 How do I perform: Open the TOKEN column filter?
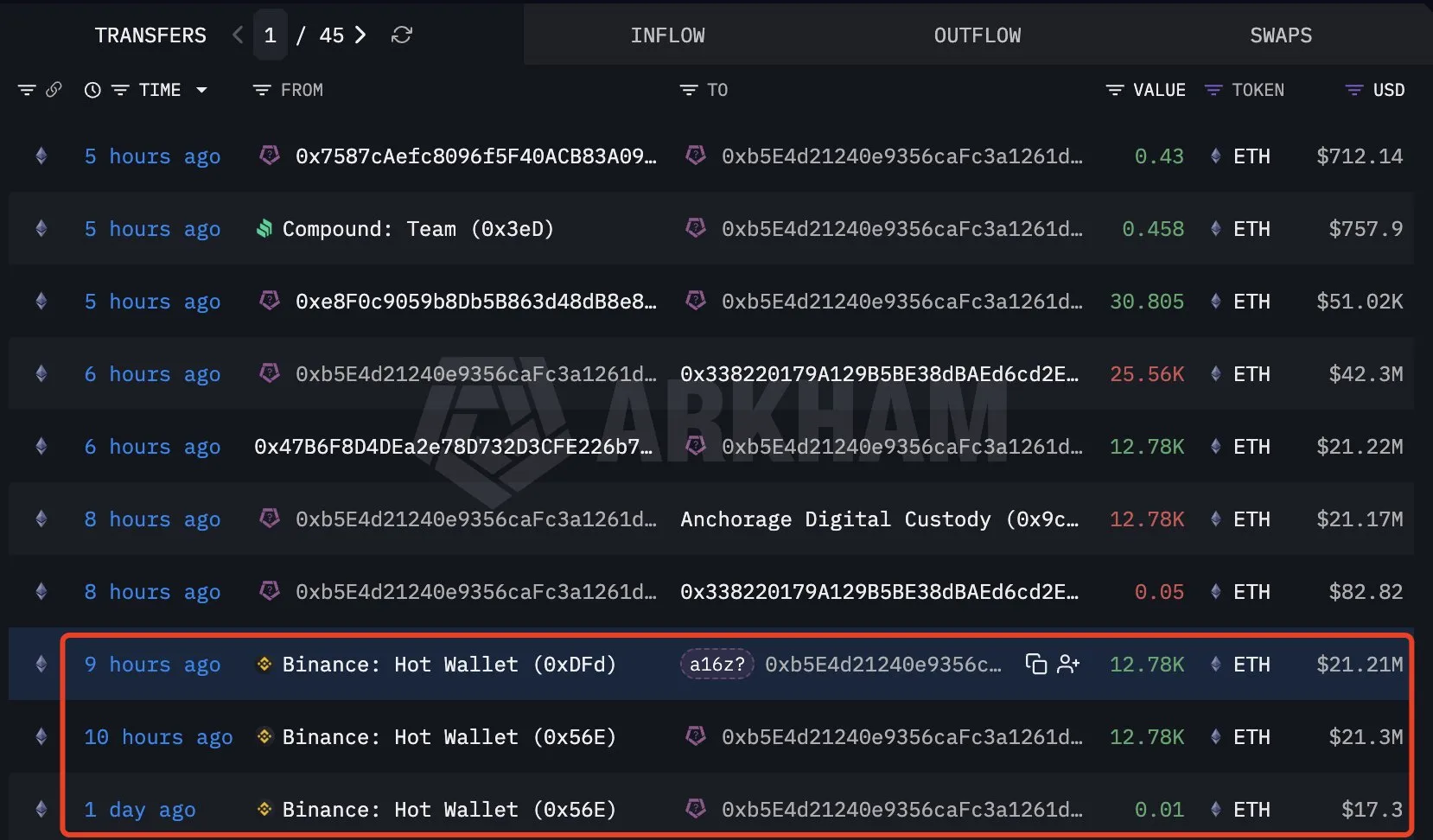(1213, 90)
